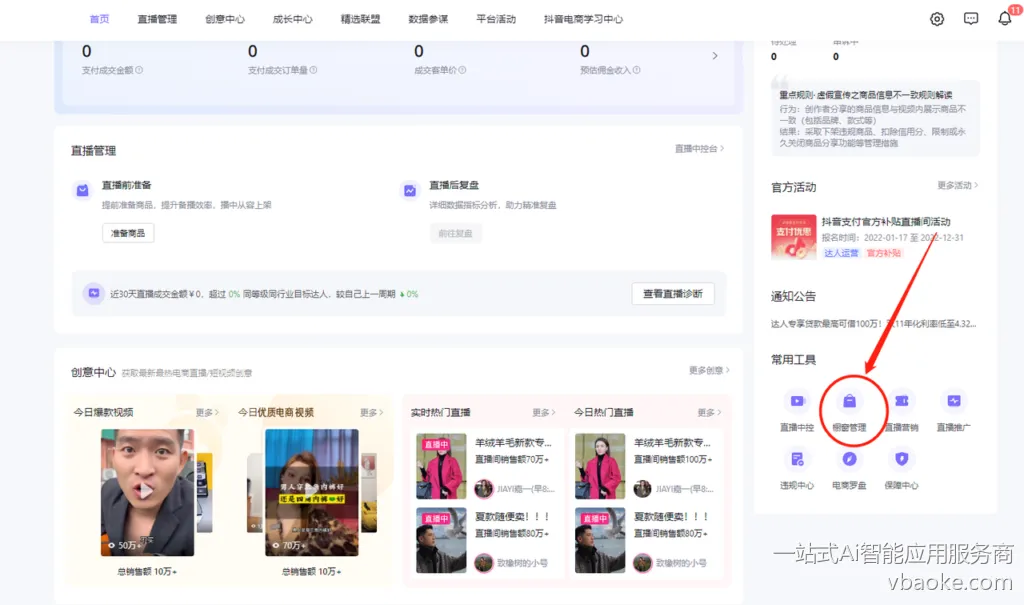
Task: Click 直播间销售额70万+ text
Action: tap(511, 459)
